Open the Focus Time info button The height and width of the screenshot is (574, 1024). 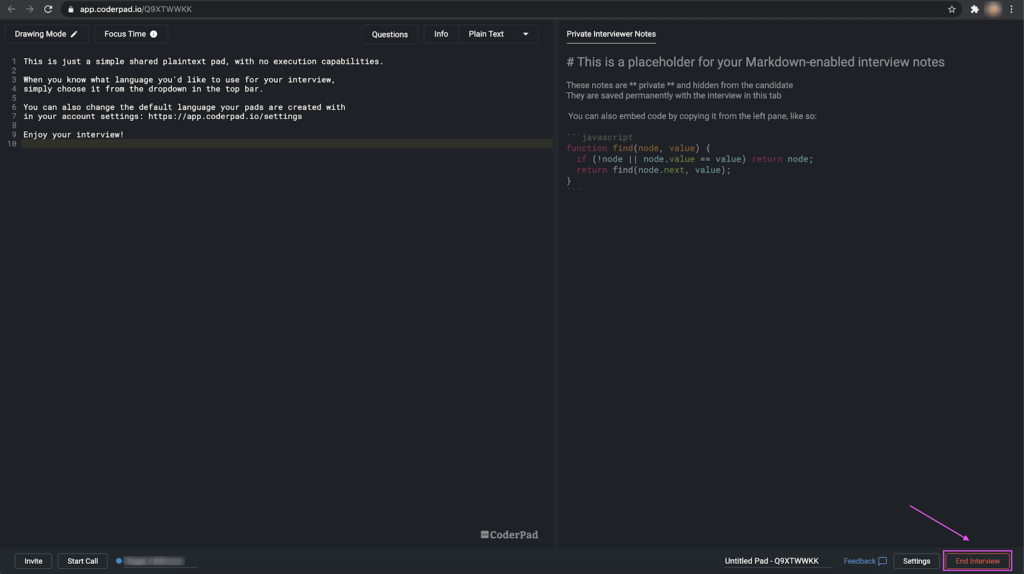[131, 34]
